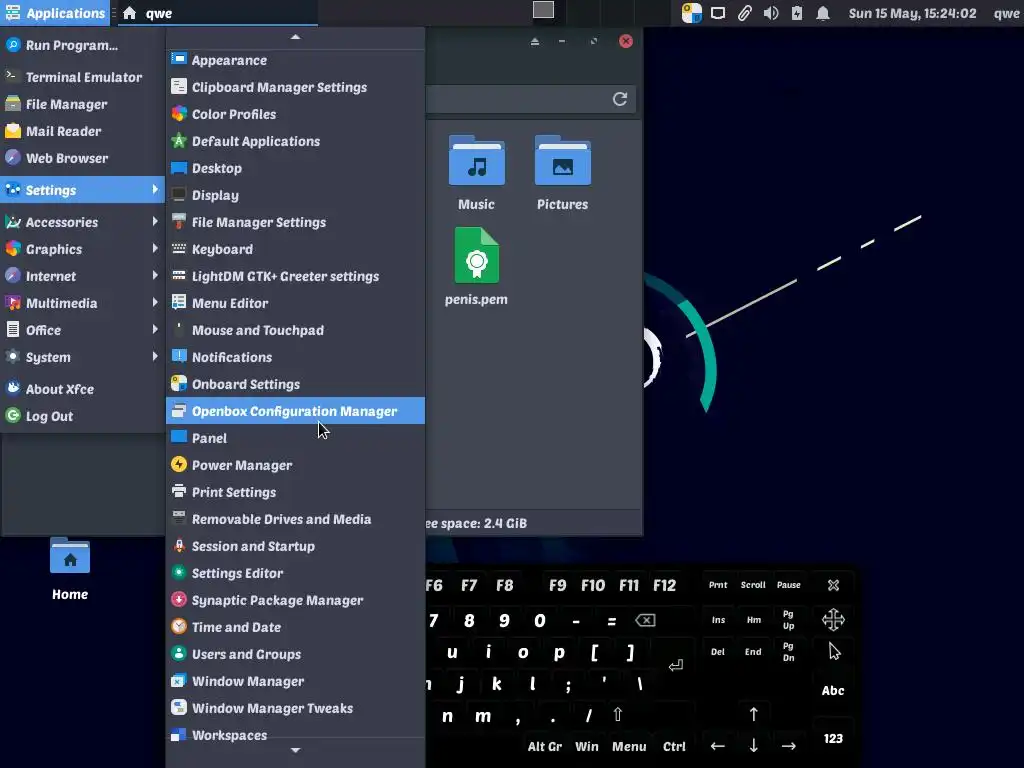
Task: Launch Synaptic Package Manager
Action: pos(295,600)
